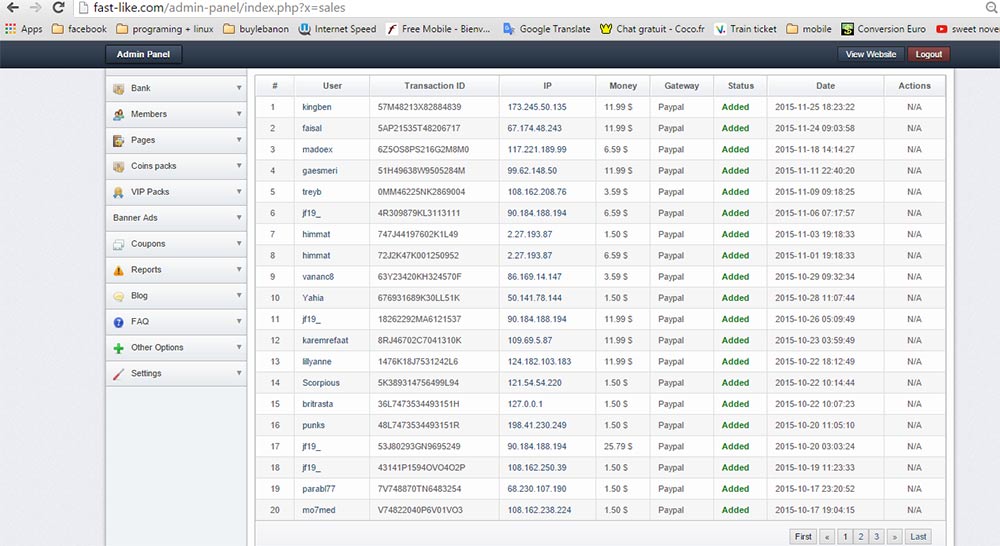Click transaction ID 57M48213X82884839

click(419, 107)
